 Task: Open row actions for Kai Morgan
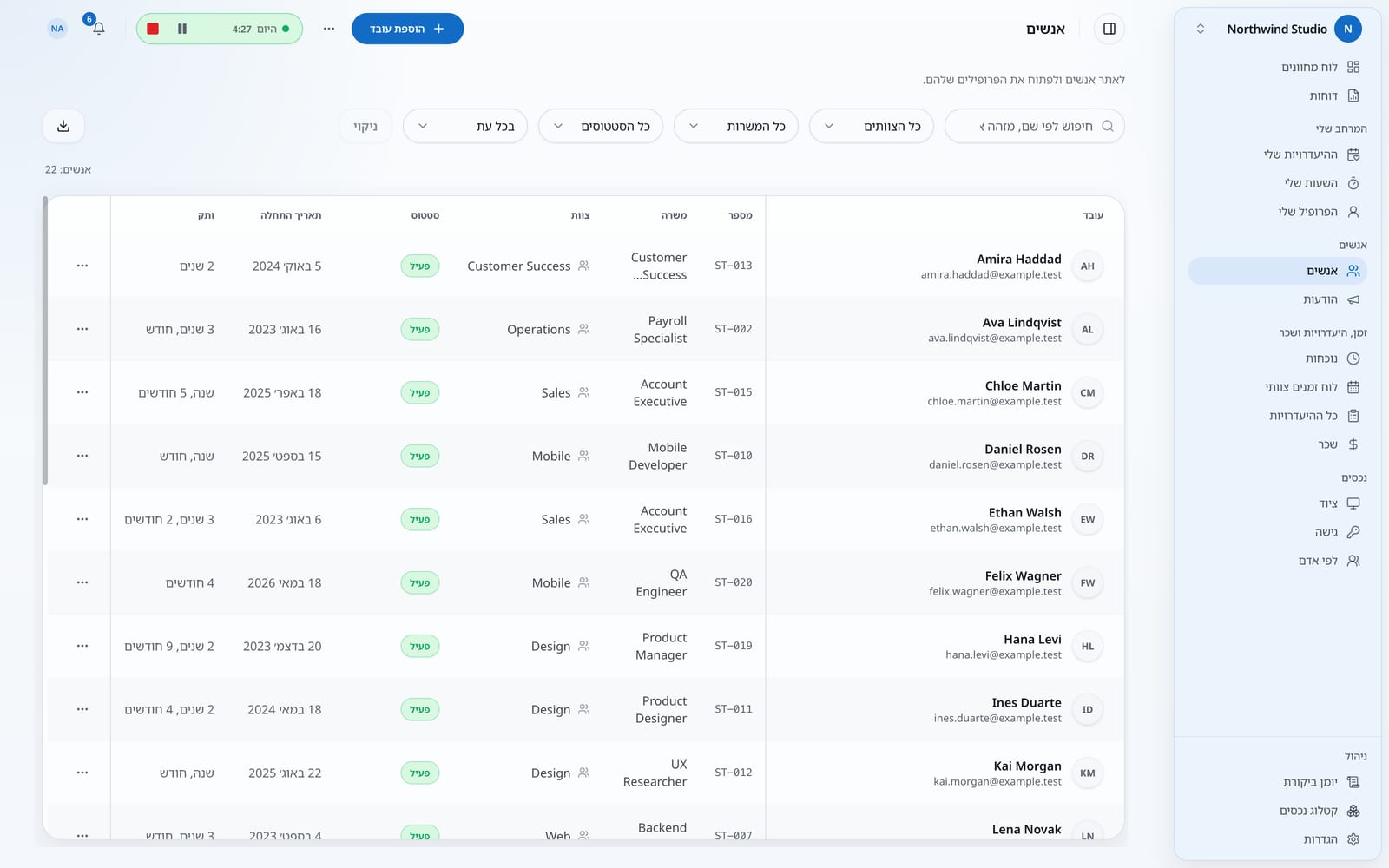82,773
